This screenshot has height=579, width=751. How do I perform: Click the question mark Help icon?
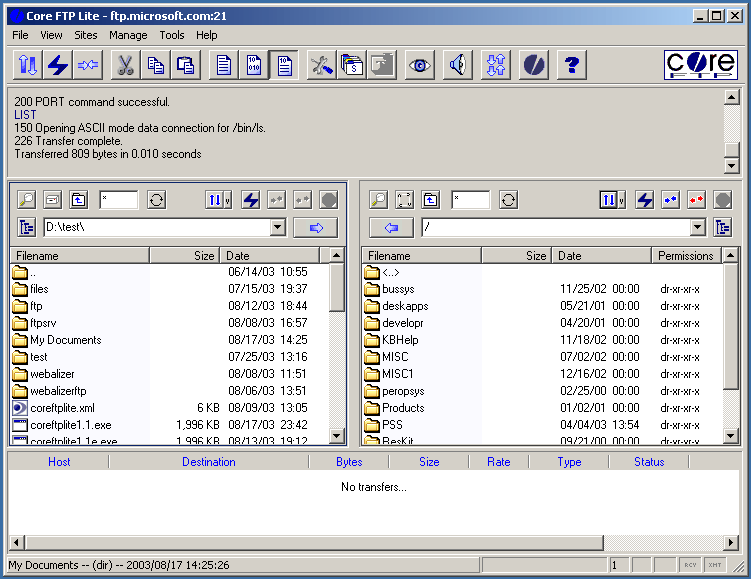(571, 66)
